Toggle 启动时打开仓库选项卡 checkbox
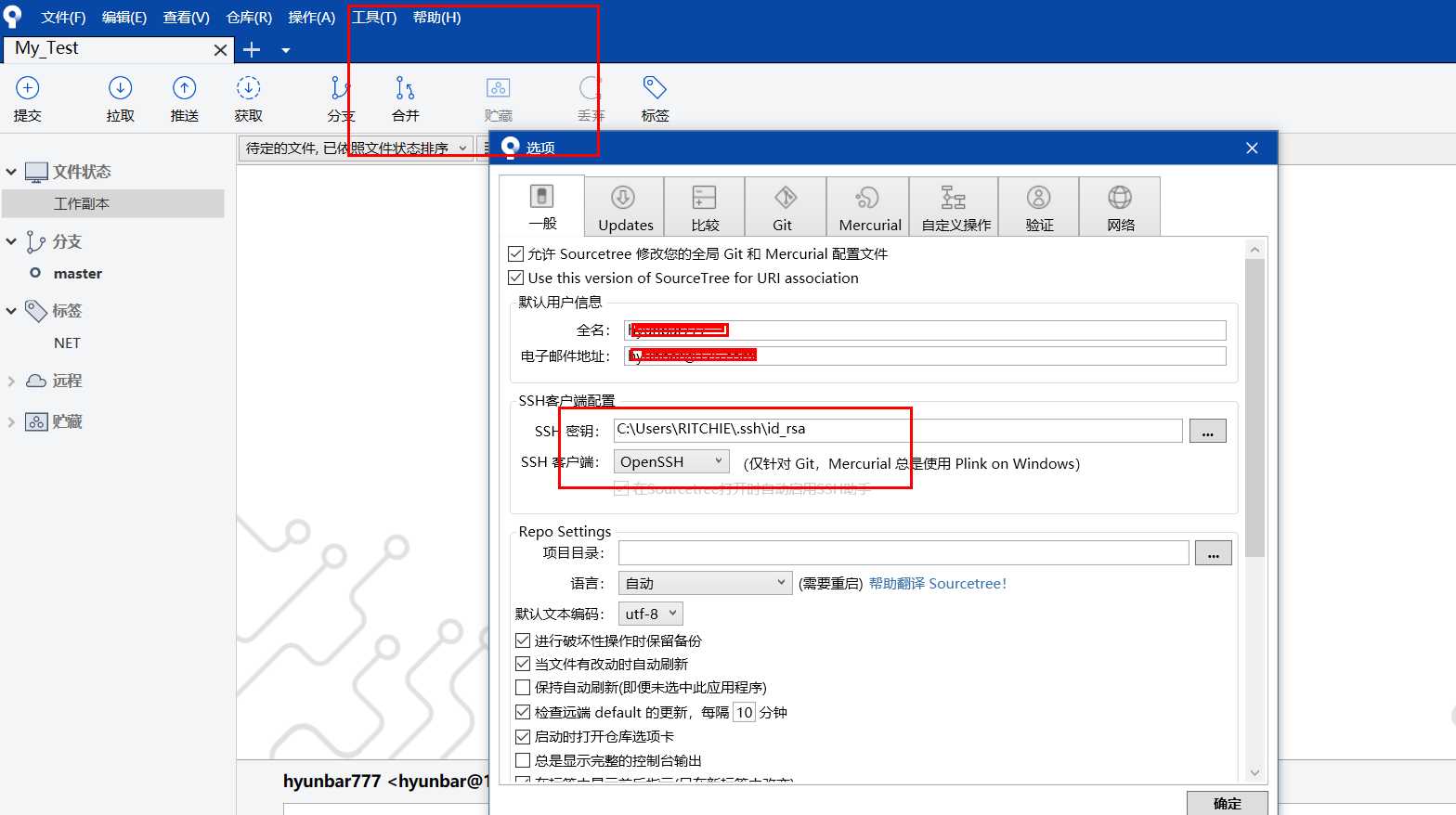This screenshot has height=815, width=1456. [523, 736]
